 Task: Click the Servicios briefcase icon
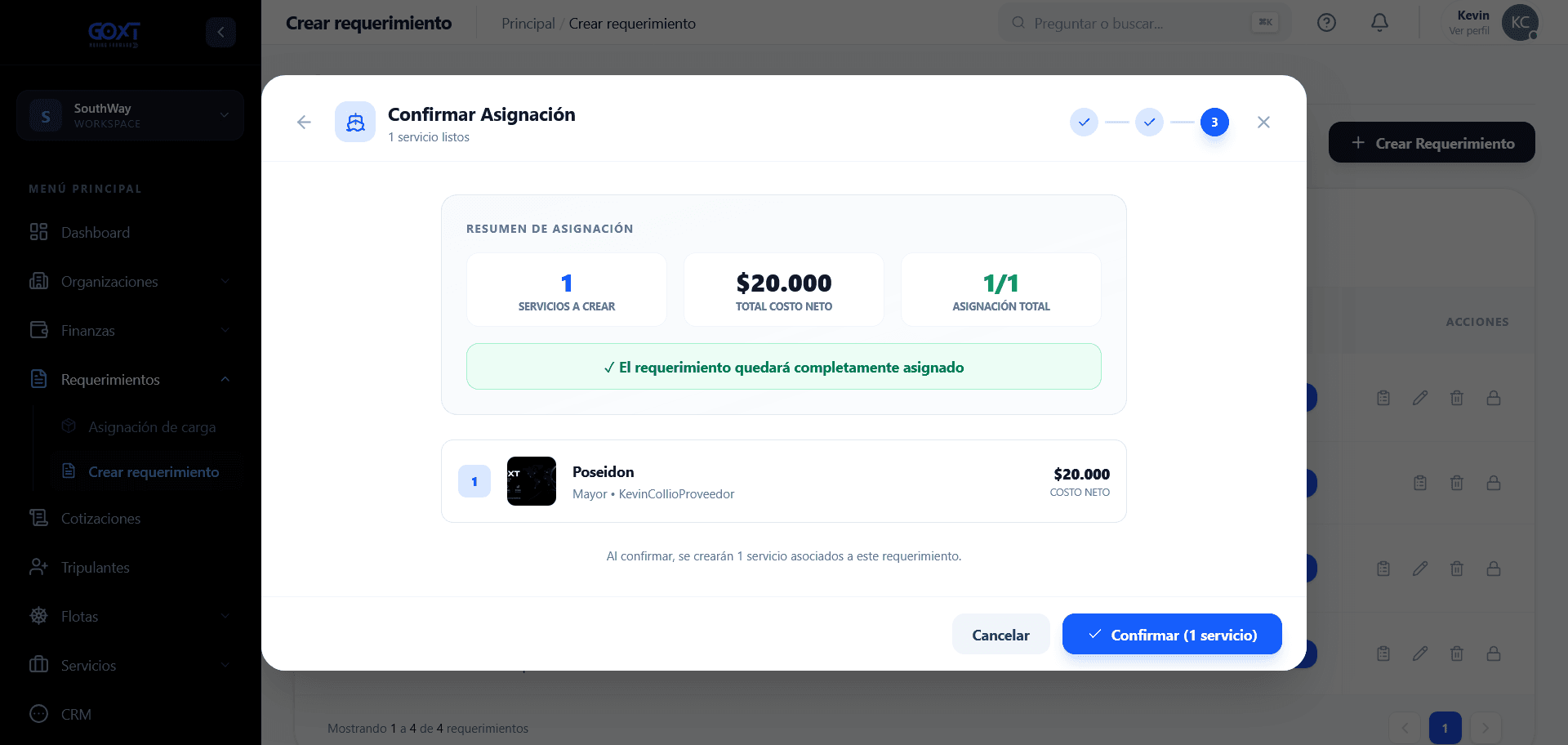38,664
